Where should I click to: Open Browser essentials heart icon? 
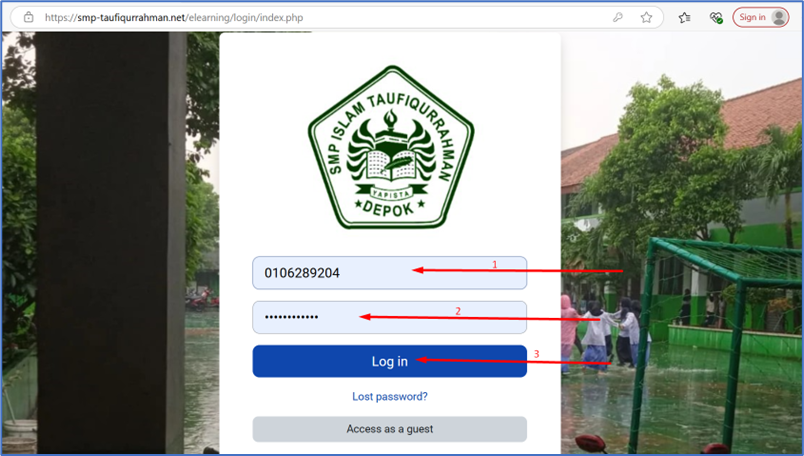tap(716, 17)
